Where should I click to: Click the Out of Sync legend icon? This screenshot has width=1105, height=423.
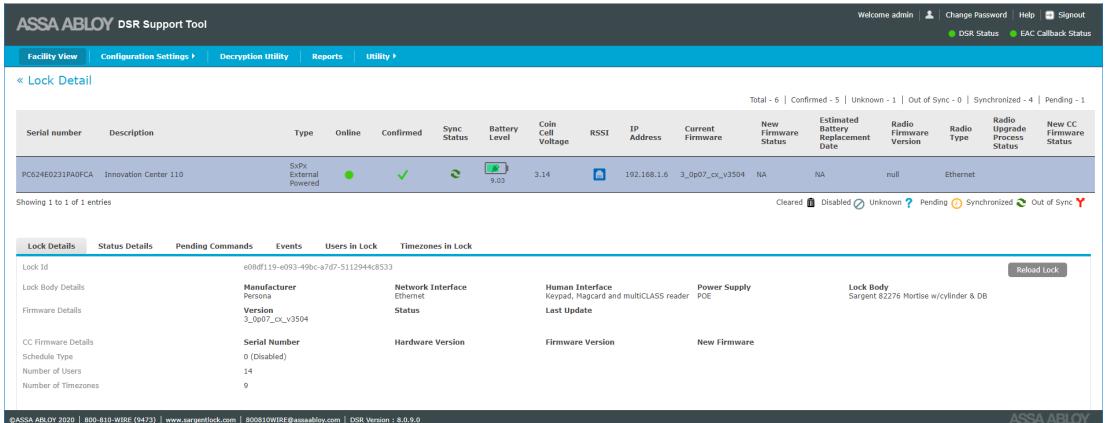tap(1080, 203)
